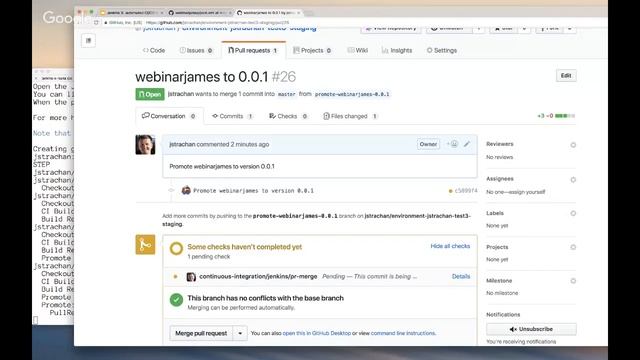Click the '1 pending check' text
The image size is (640, 360).
tap(209, 257)
